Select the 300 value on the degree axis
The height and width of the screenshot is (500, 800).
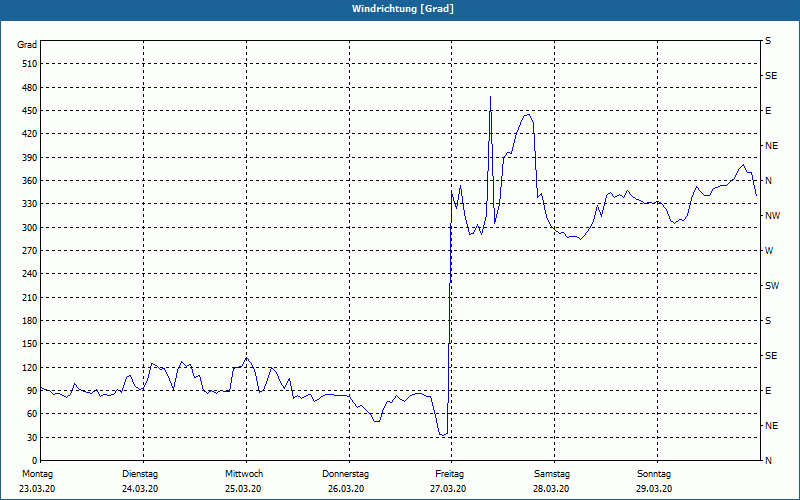tap(30, 228)
